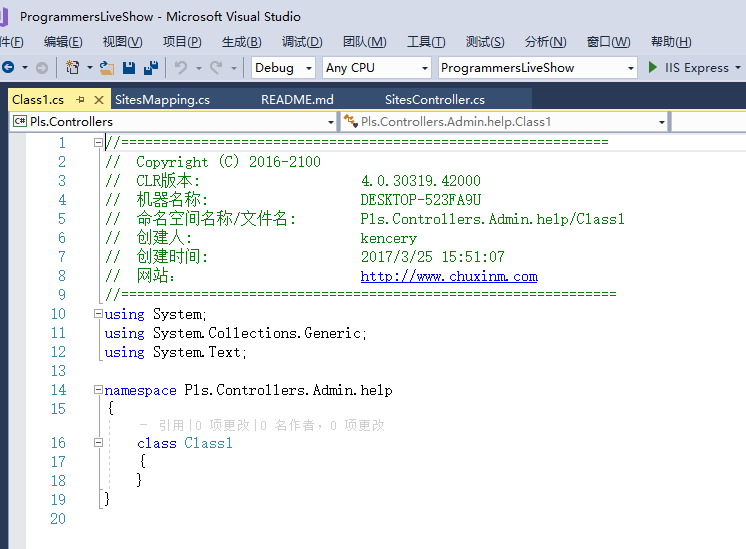Click the navigate backward arrow icon
This screenshot has height=549, width=746.
(x=8, y=68)
